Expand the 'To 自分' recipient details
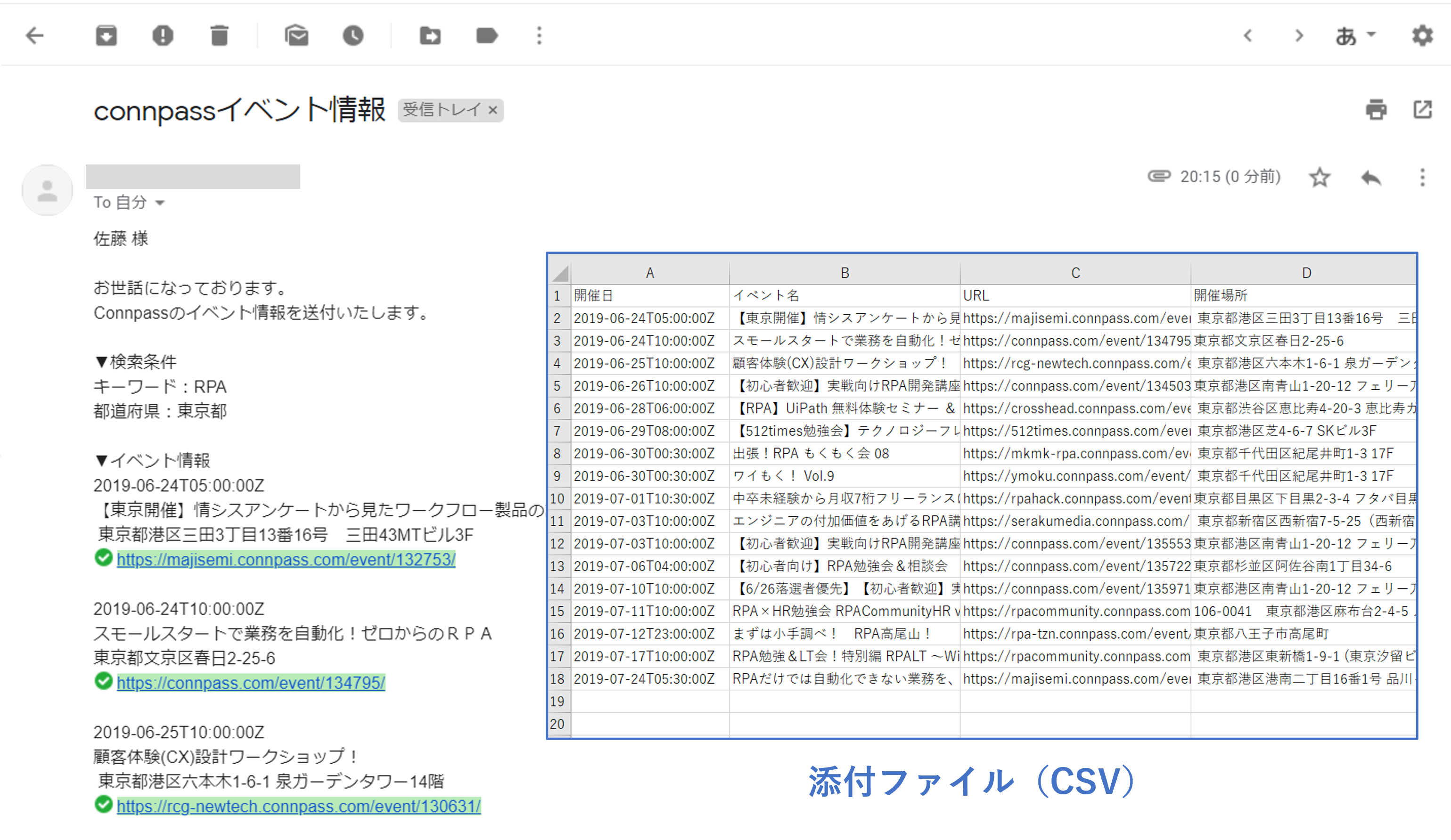Viewport: 1451px width, 840px height. pyautogui.click(x=160, y=203)
